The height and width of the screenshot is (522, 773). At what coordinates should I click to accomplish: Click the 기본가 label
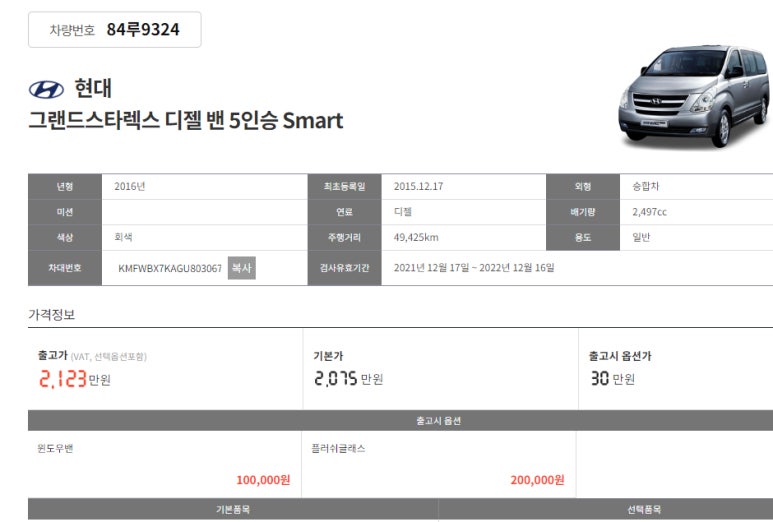point(328,356)
